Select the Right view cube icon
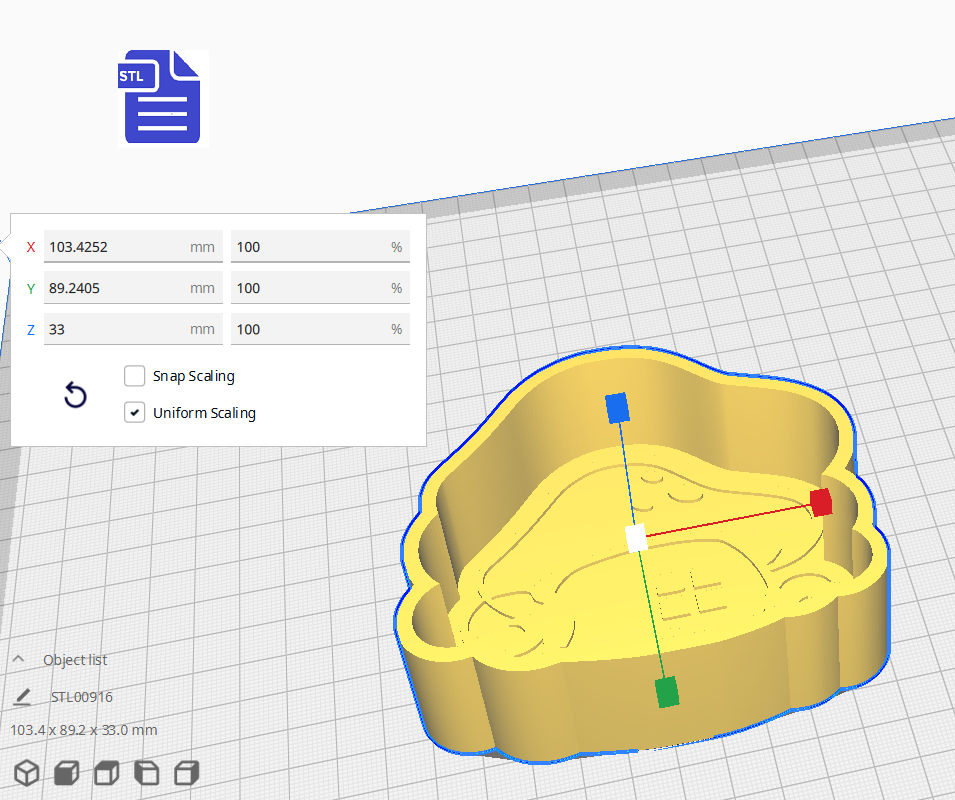 tap(186, 772)
